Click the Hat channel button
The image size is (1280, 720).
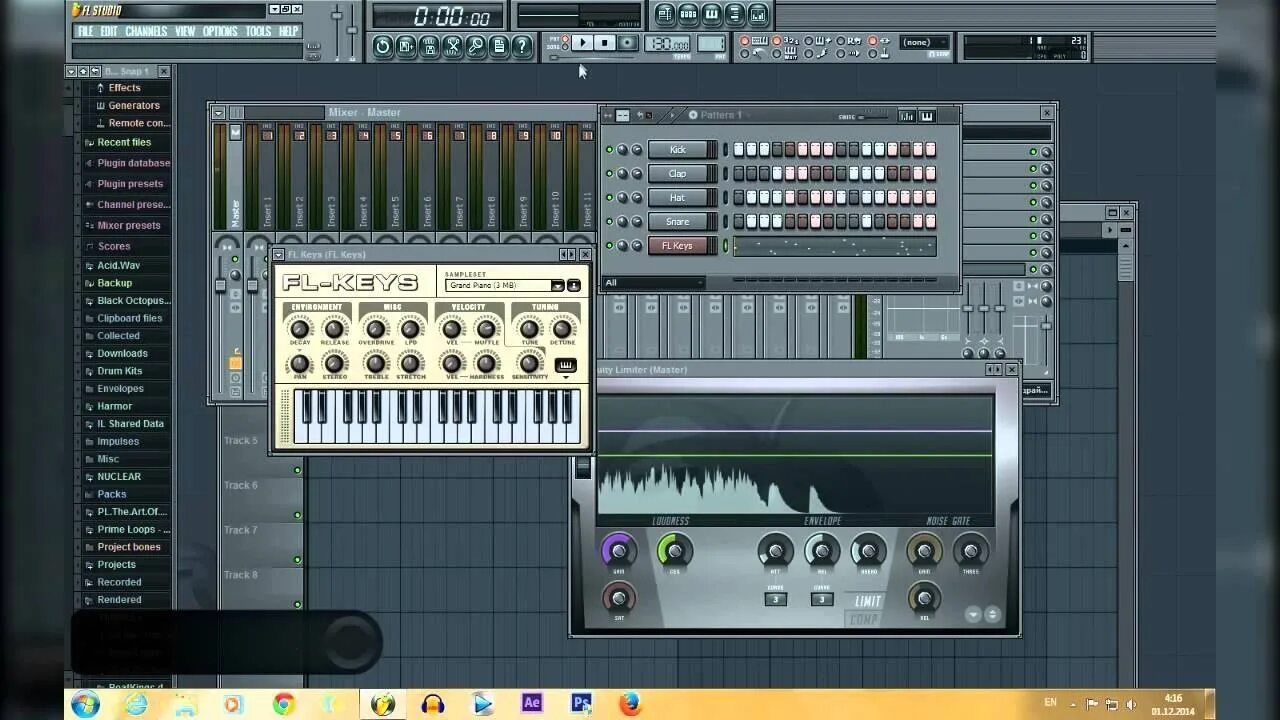(678, 198)
